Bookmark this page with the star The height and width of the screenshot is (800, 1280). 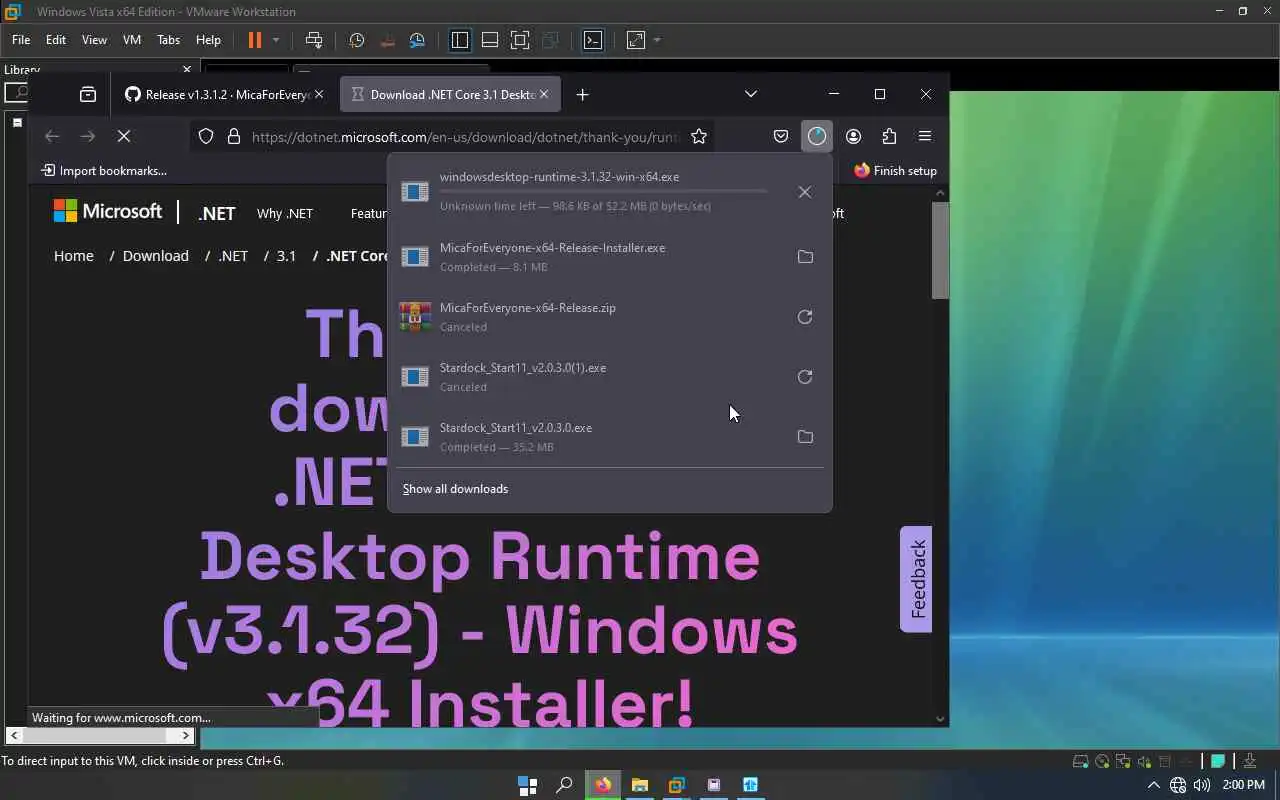(x=699, y=137)
